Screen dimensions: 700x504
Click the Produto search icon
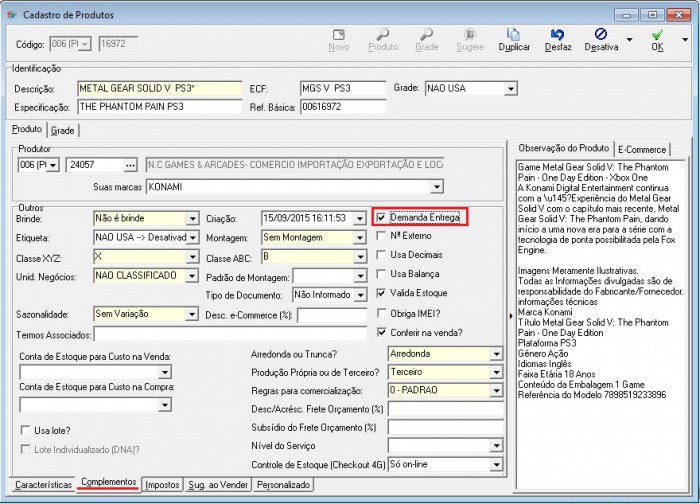point(383,39)
